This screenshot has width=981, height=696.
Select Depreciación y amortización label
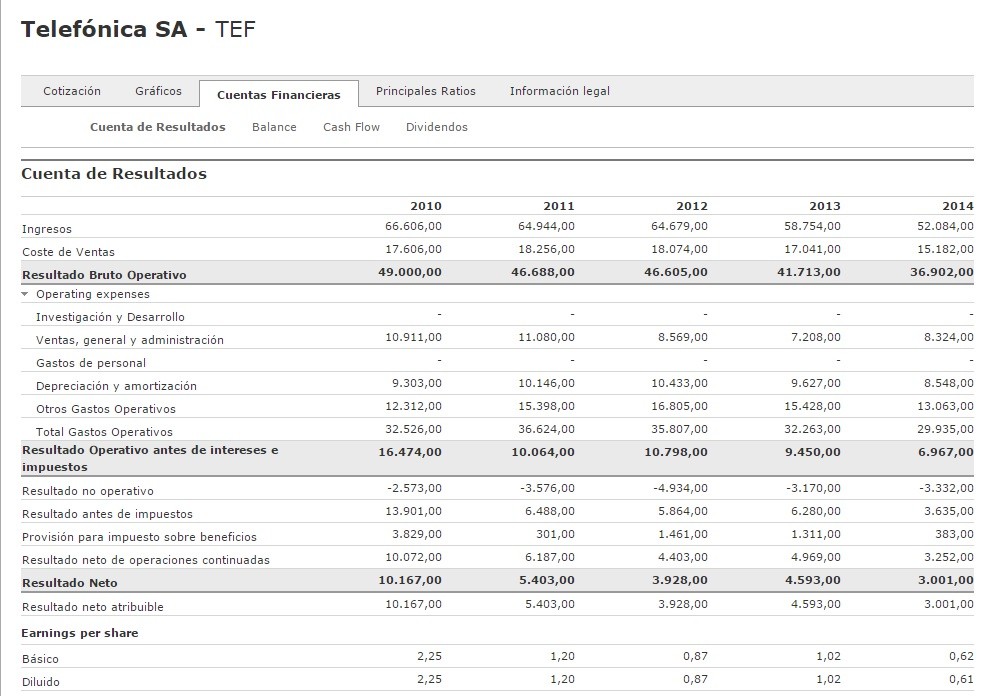[x=116, y=386]
